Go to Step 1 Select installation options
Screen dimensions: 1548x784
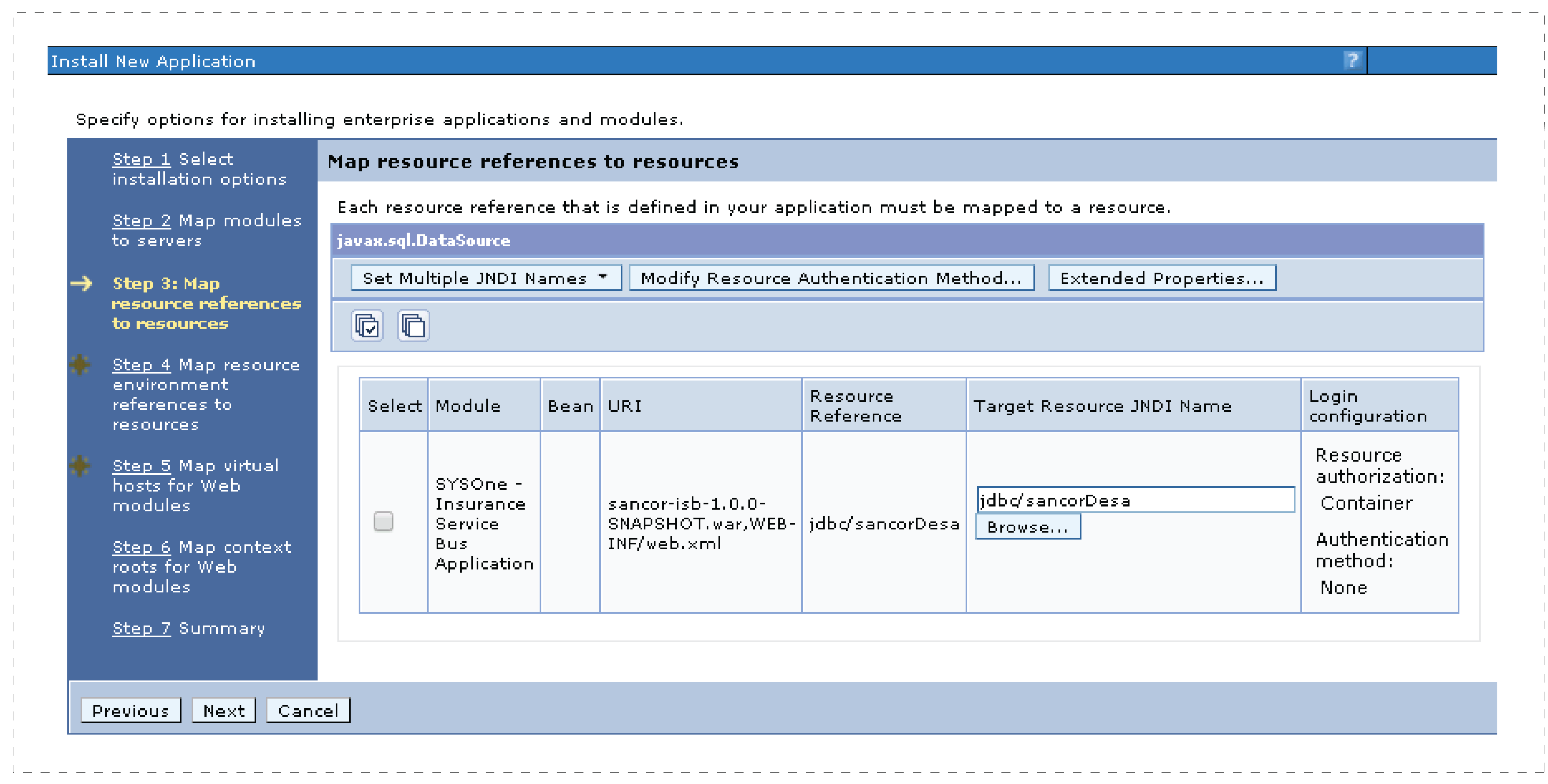coord(141,159)
